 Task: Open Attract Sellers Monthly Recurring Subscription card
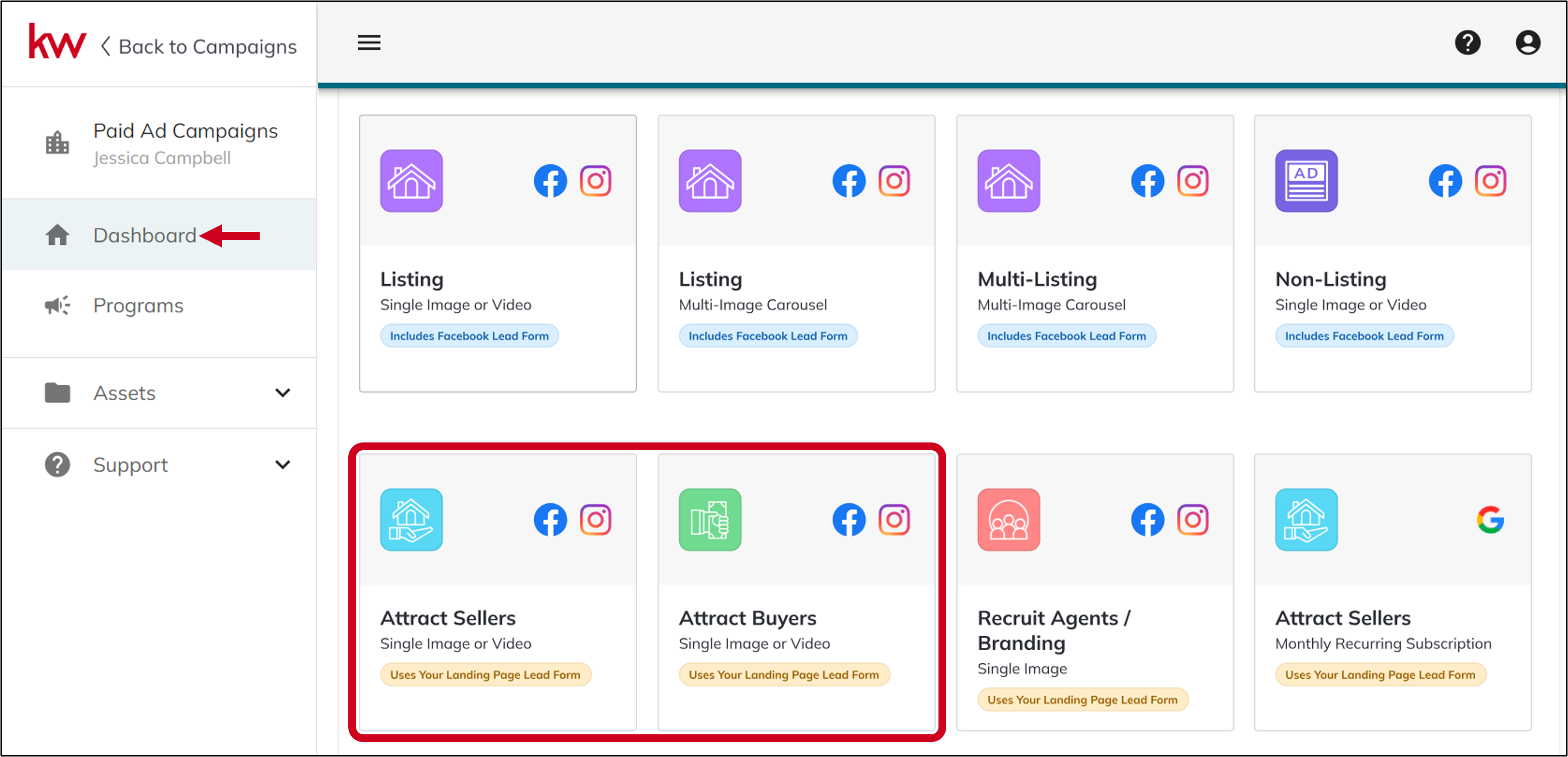[x=1392, y=592]
